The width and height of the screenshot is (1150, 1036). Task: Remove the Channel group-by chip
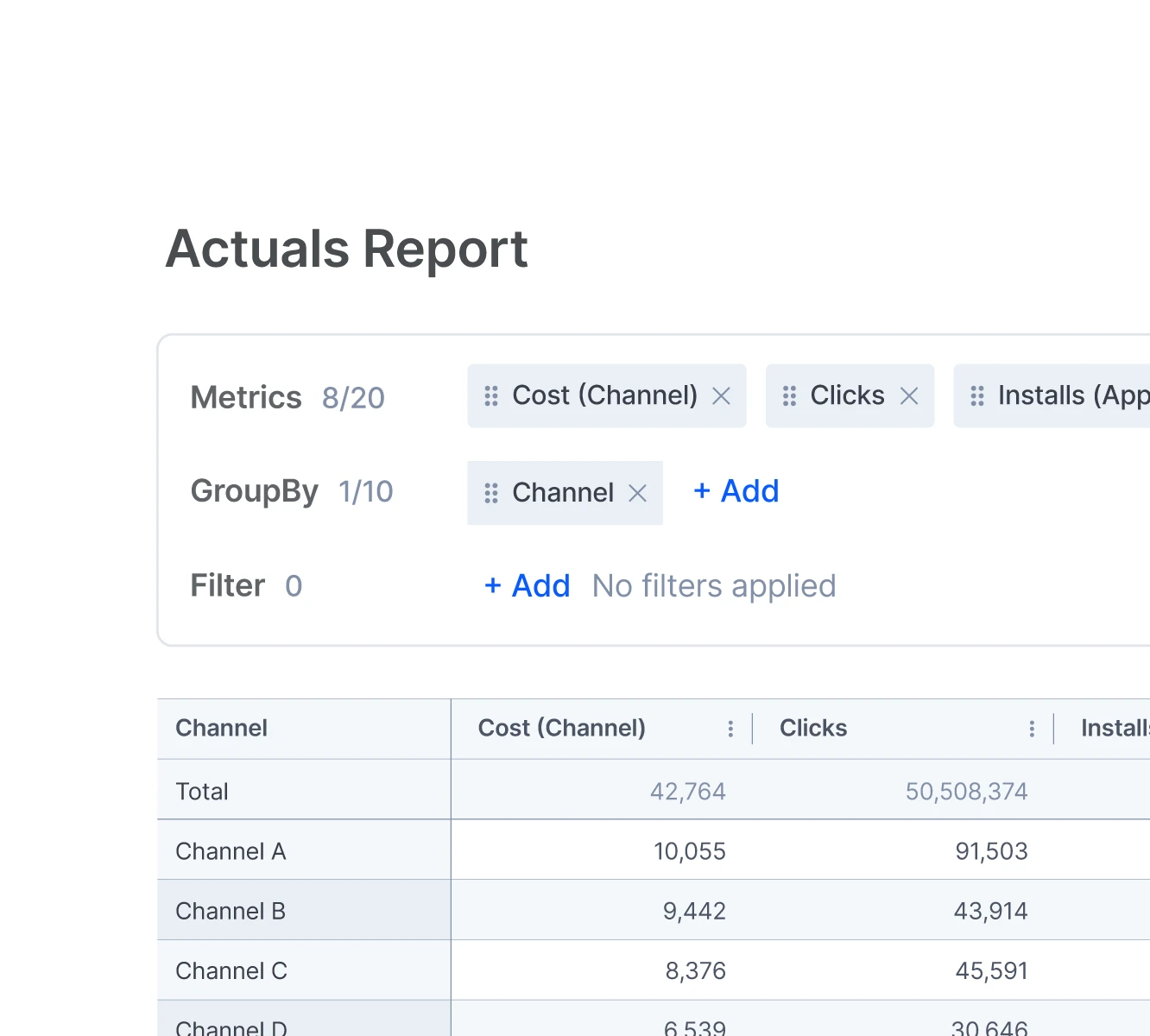pyautogui.click(x=637, y=493)
